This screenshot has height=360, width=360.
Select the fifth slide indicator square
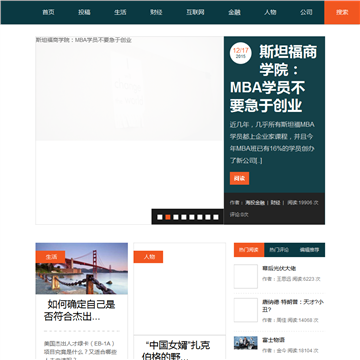pyautogui.click(x=192, y=217)
